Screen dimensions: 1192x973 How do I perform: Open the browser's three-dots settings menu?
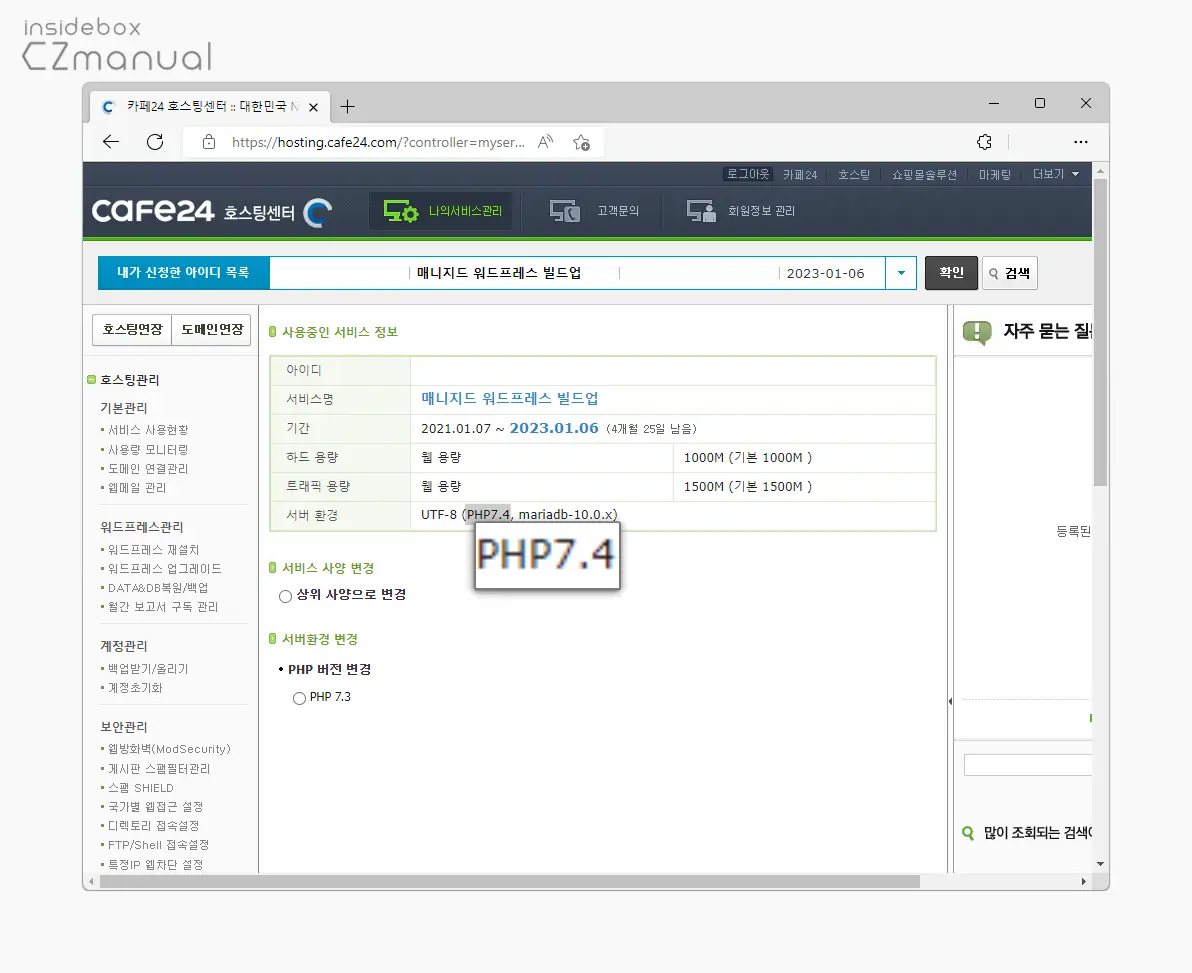pos(1080,142)
